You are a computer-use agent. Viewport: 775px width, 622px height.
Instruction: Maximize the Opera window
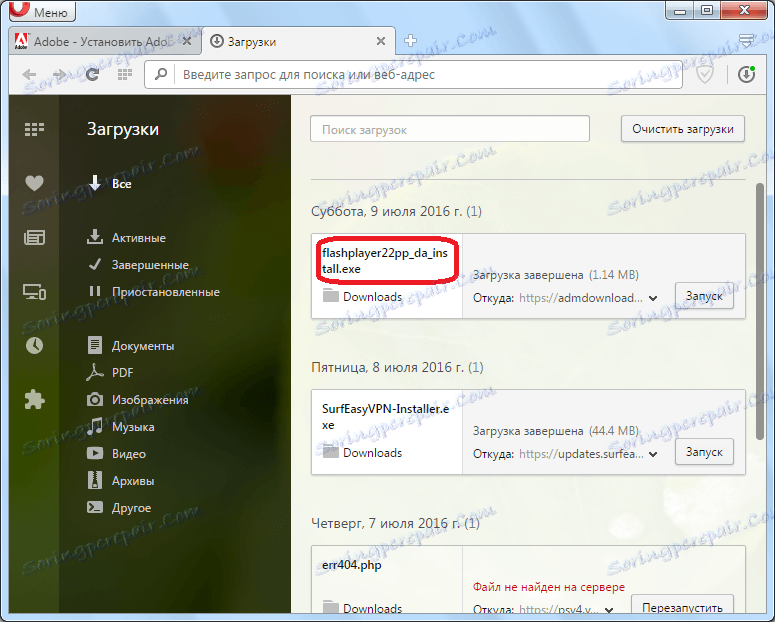click(707, 10)
